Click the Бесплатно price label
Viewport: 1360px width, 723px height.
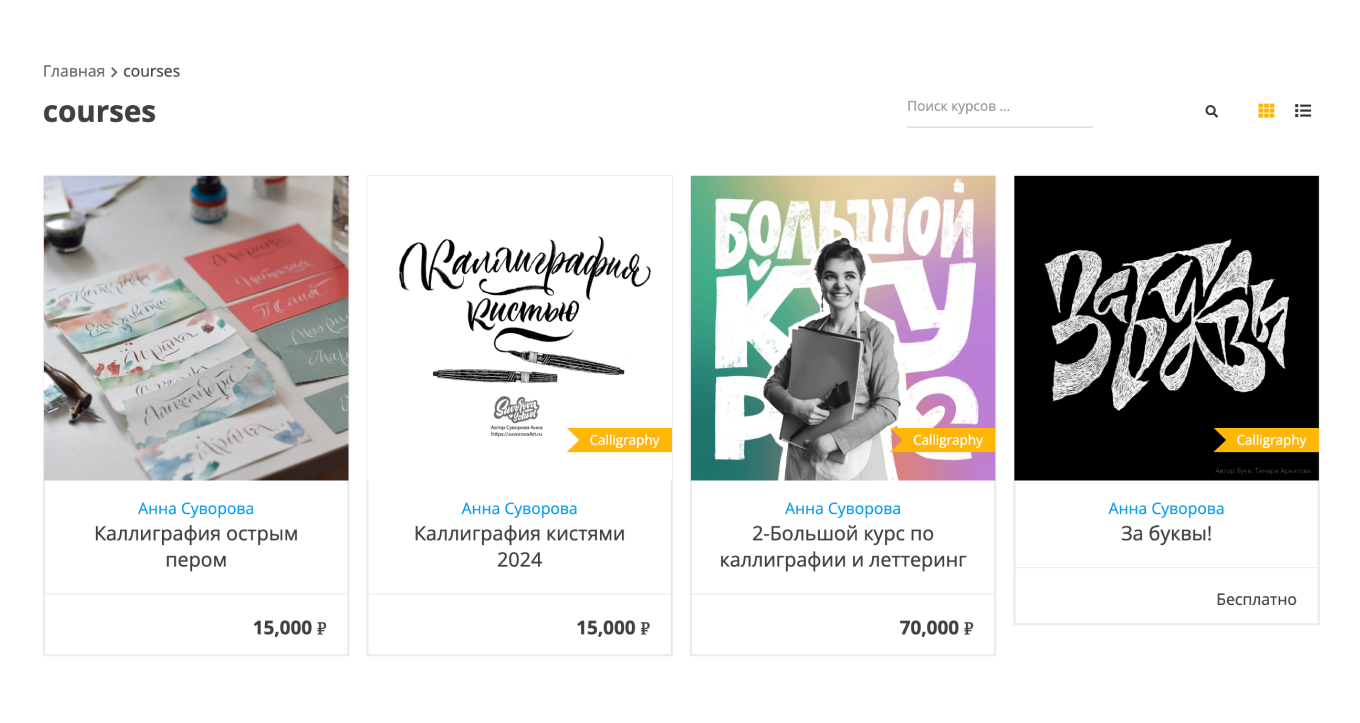tap(1256, 599)
